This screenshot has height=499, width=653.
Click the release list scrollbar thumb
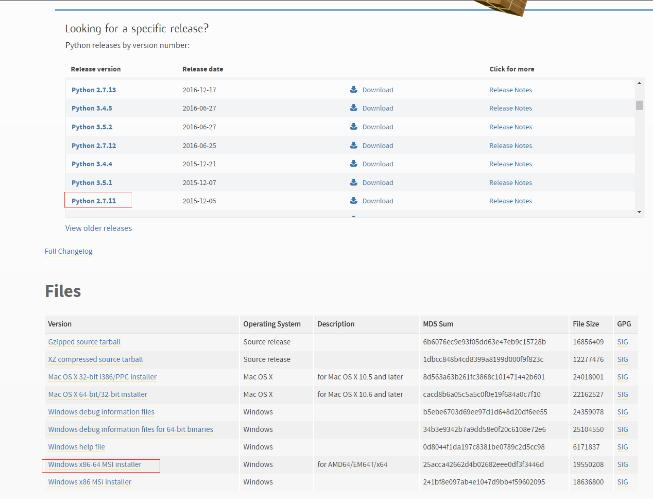(x=639, y=105)
